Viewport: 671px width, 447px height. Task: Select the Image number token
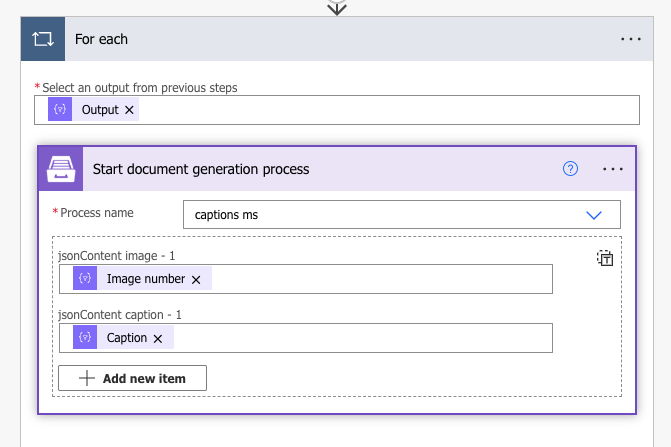click(145, 279)
